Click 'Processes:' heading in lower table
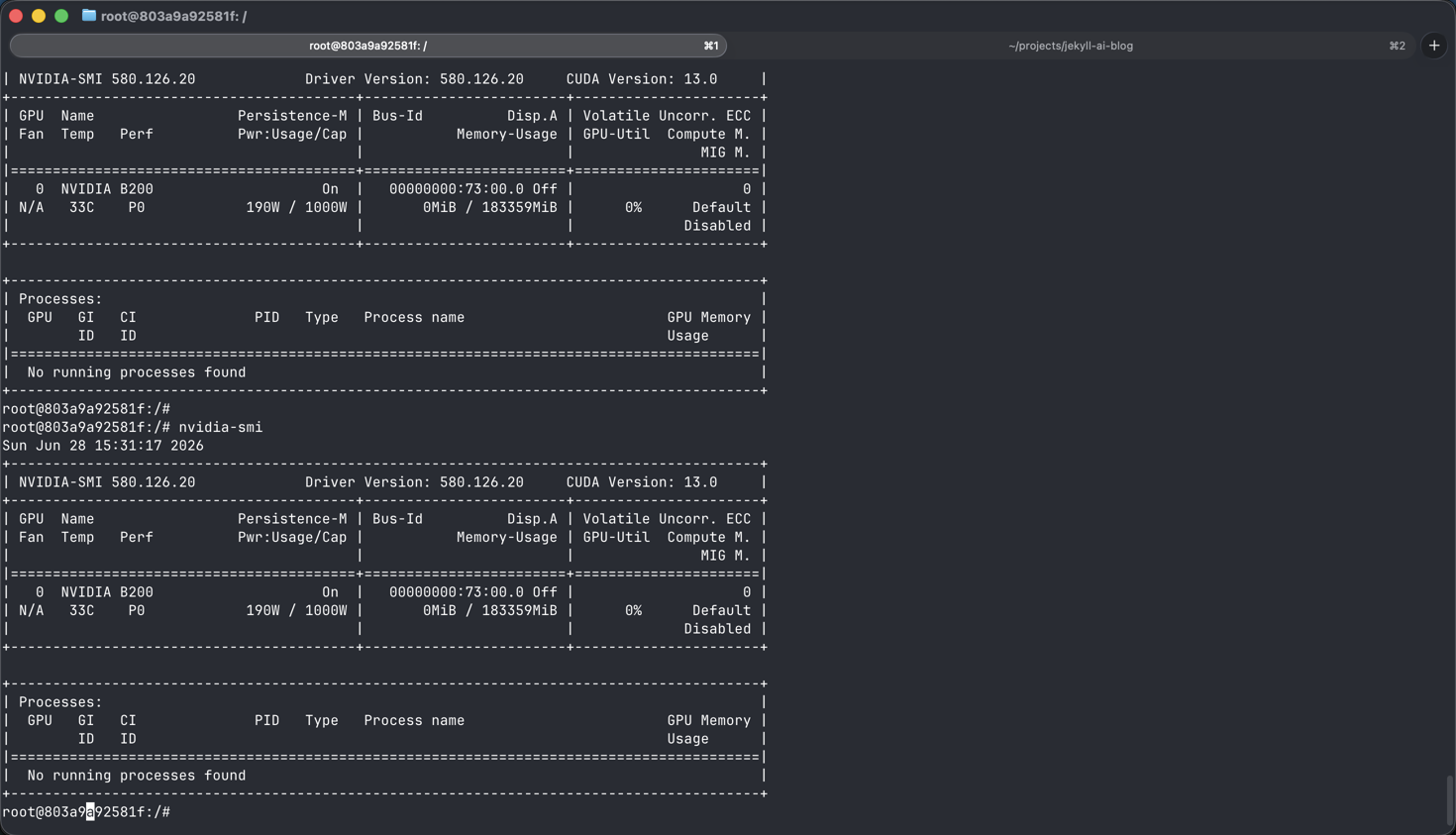Screen dimensions: 1456x835 coord(60,702)
